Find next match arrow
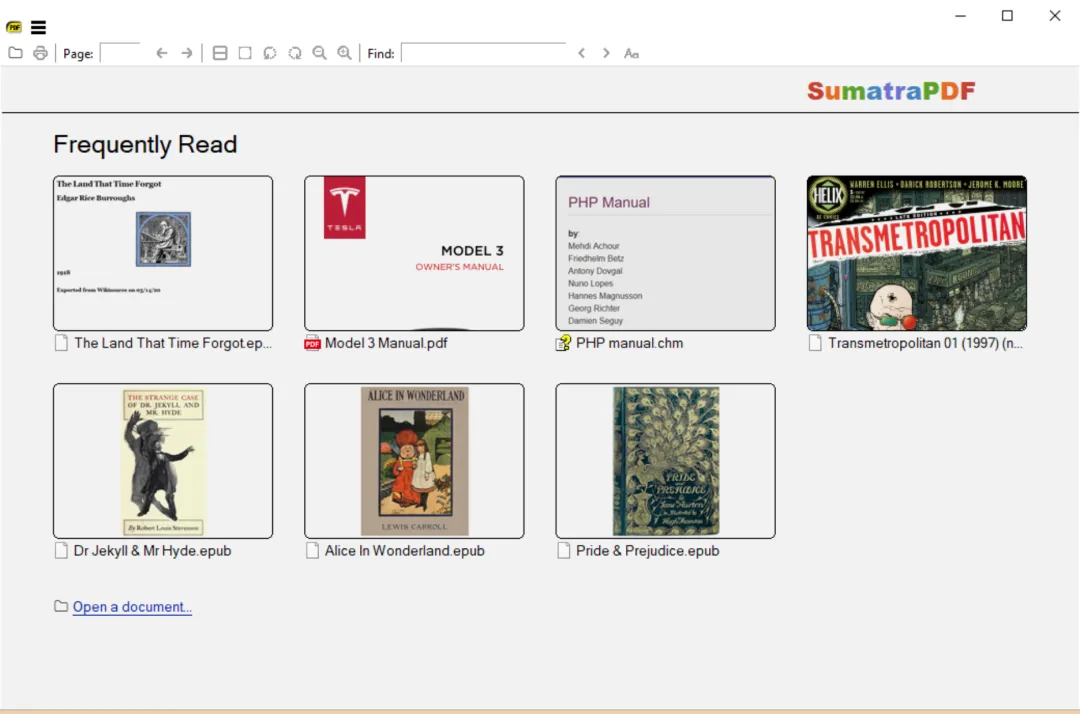The image size is (1080, 714). pos(606,53)
